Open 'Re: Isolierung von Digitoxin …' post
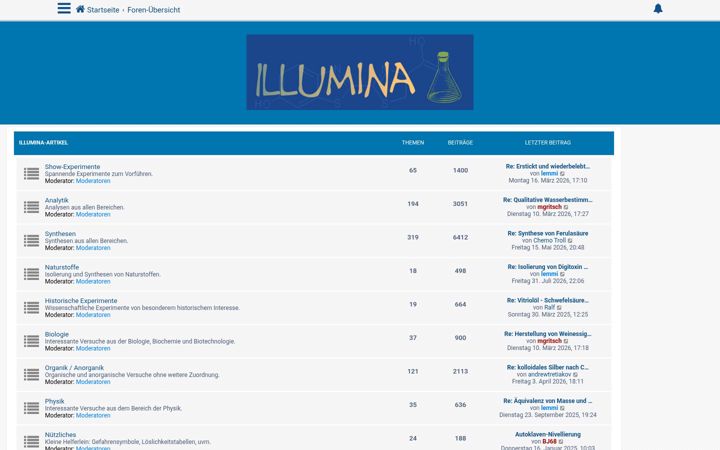 [547, 267]
